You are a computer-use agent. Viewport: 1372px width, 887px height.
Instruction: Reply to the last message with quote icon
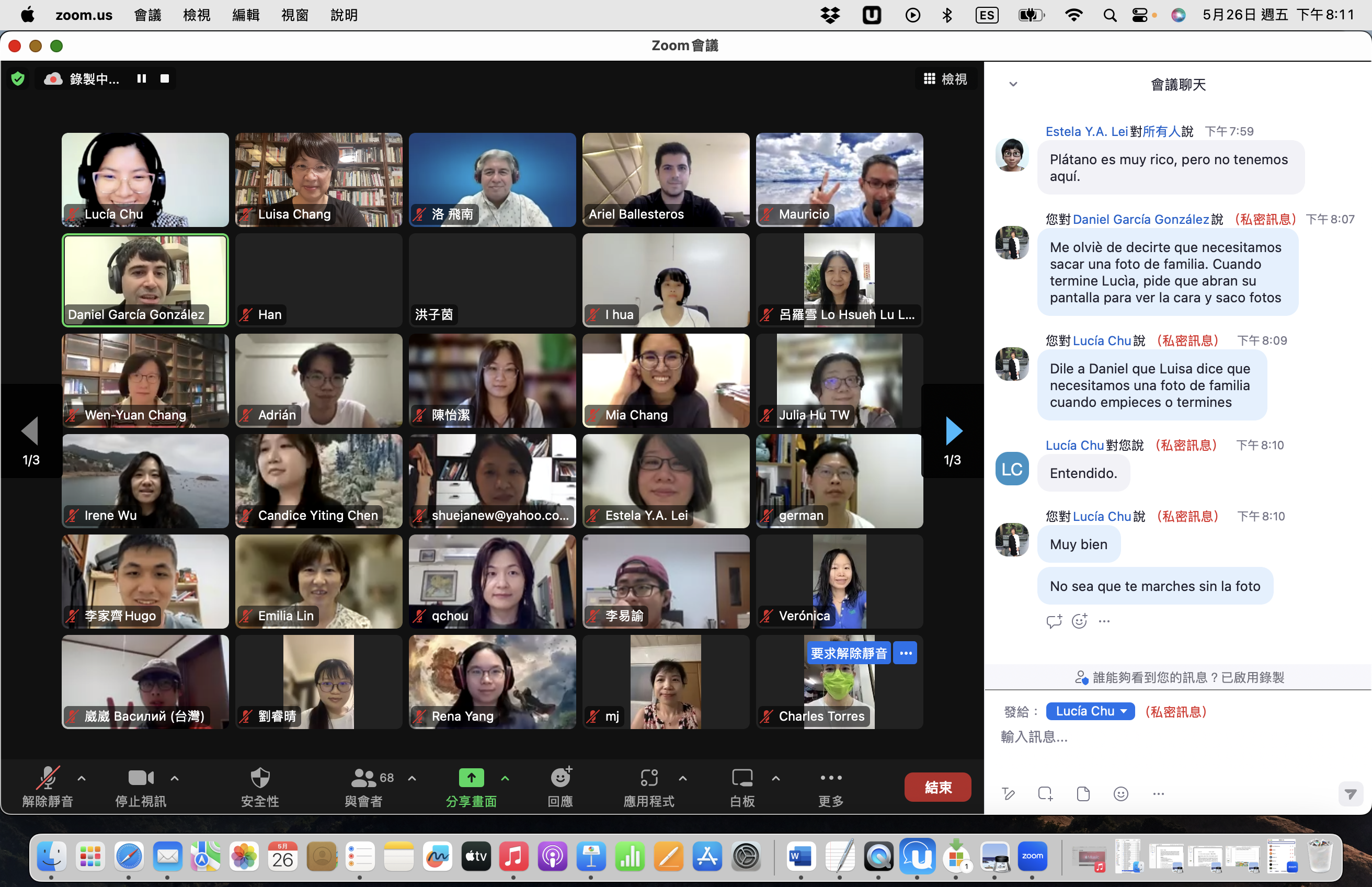click(x=1054, y=621)
